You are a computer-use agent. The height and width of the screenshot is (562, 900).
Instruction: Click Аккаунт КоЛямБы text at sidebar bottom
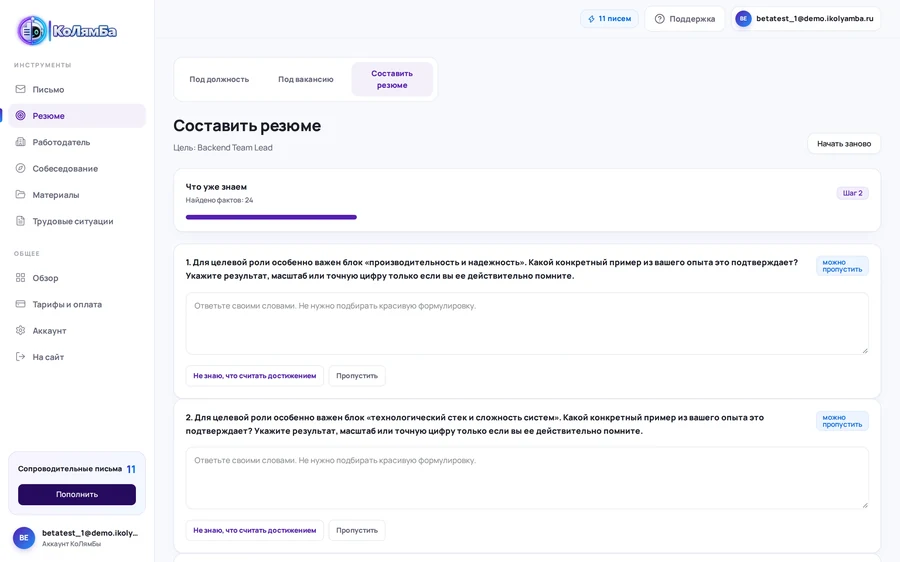71,544
